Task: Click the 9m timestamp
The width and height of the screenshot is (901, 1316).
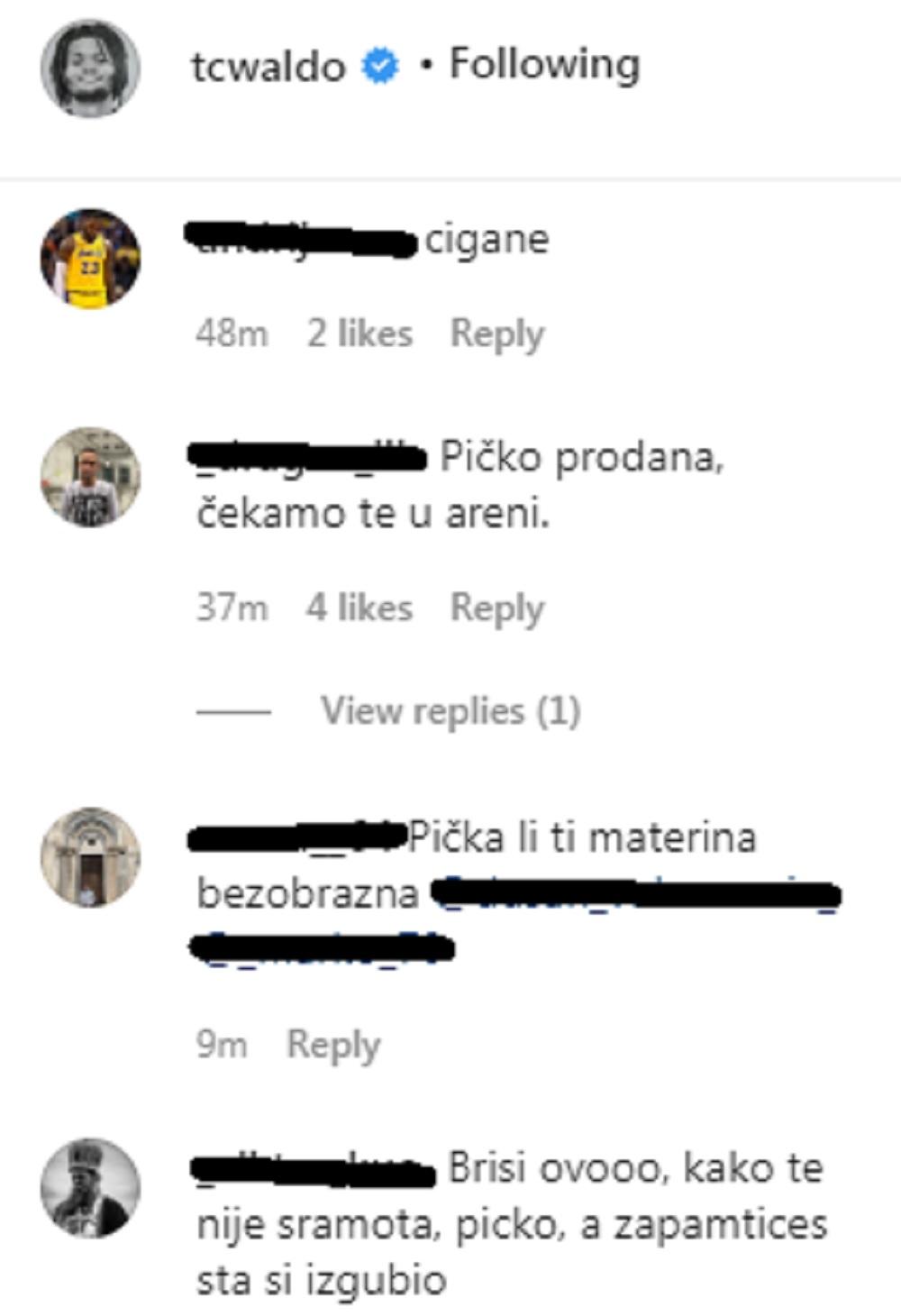Action: pyautogui.click(x=222, y=1046)
